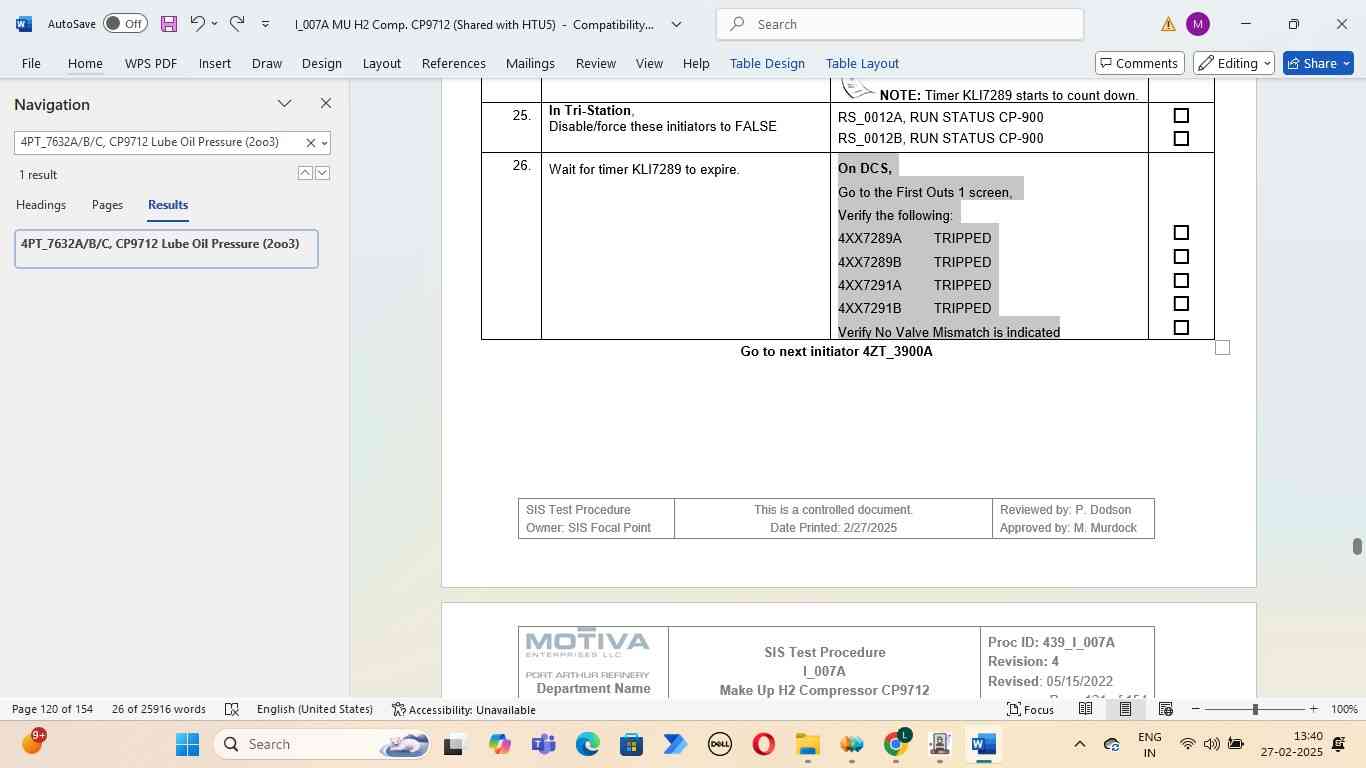The image size is (1366, 768).
Task: Open the Help tab
Action: tap(696, 63)
